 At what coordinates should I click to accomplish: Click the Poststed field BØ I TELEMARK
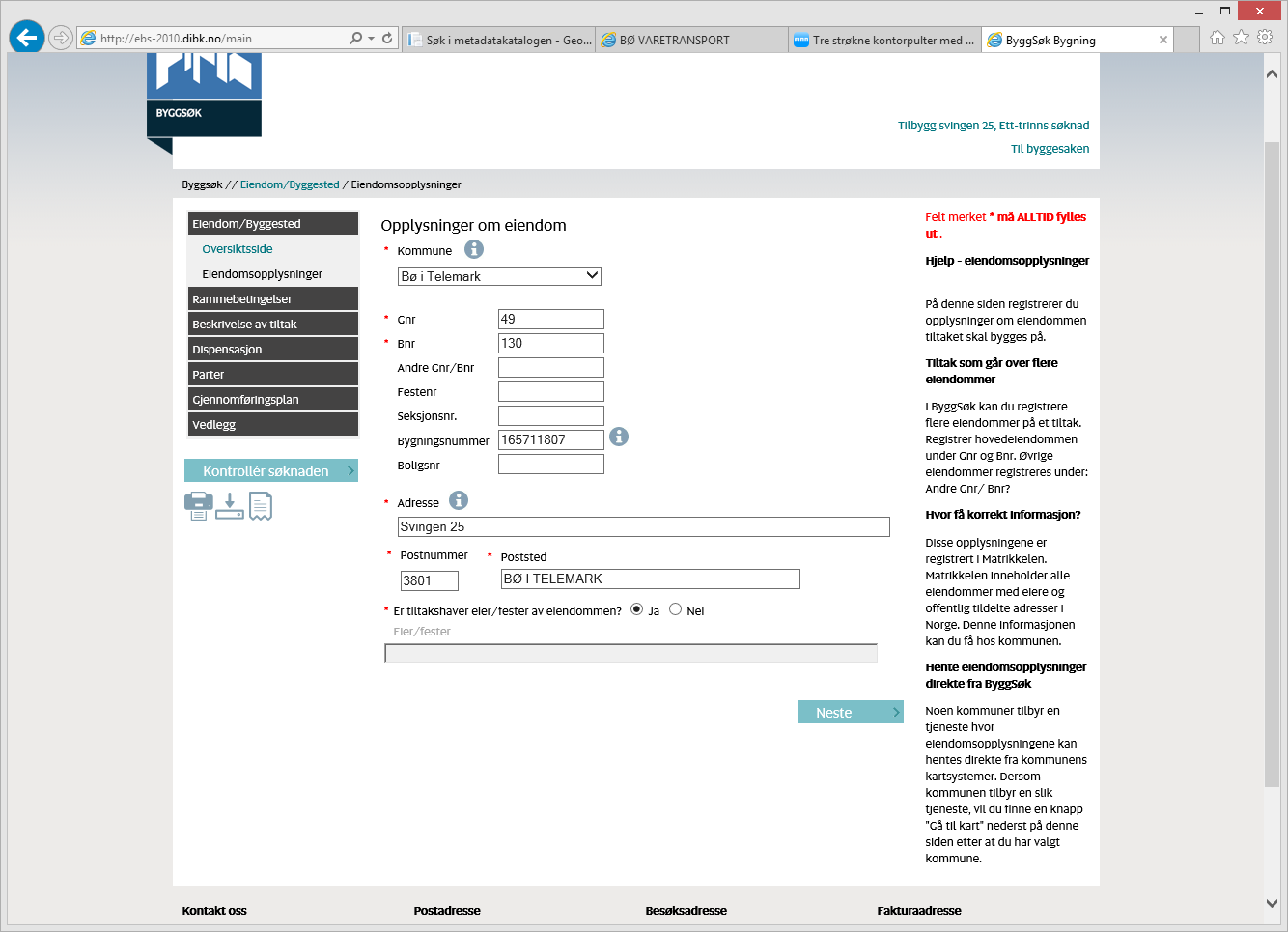651,579
